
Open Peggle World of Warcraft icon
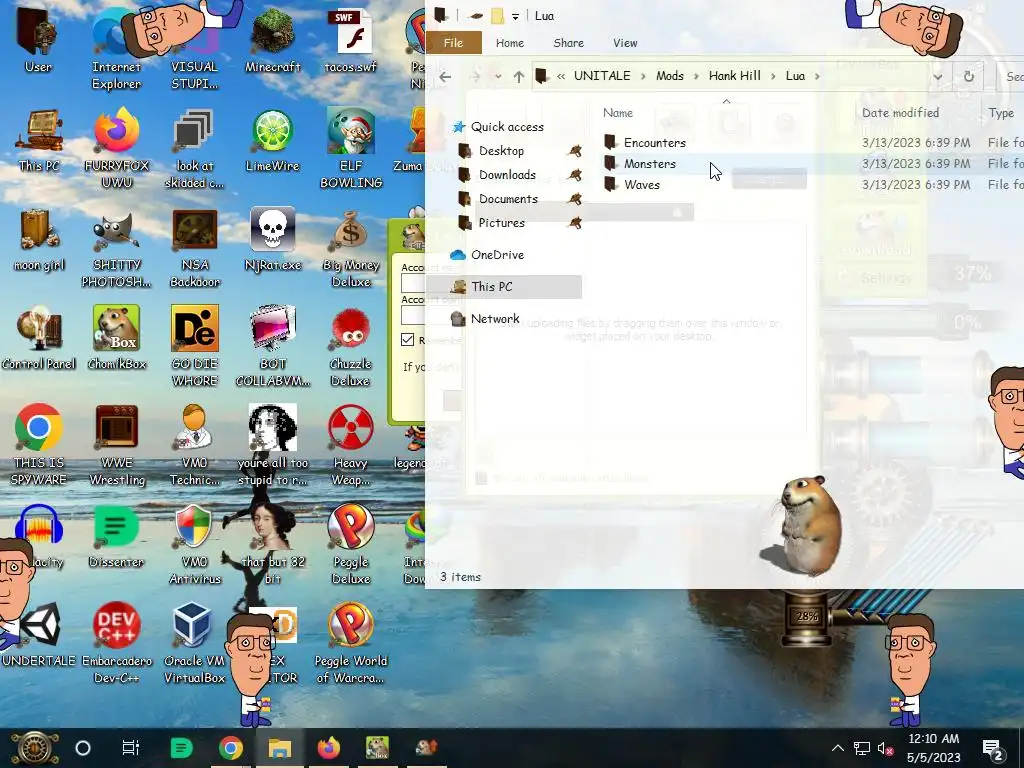point(351,643)
